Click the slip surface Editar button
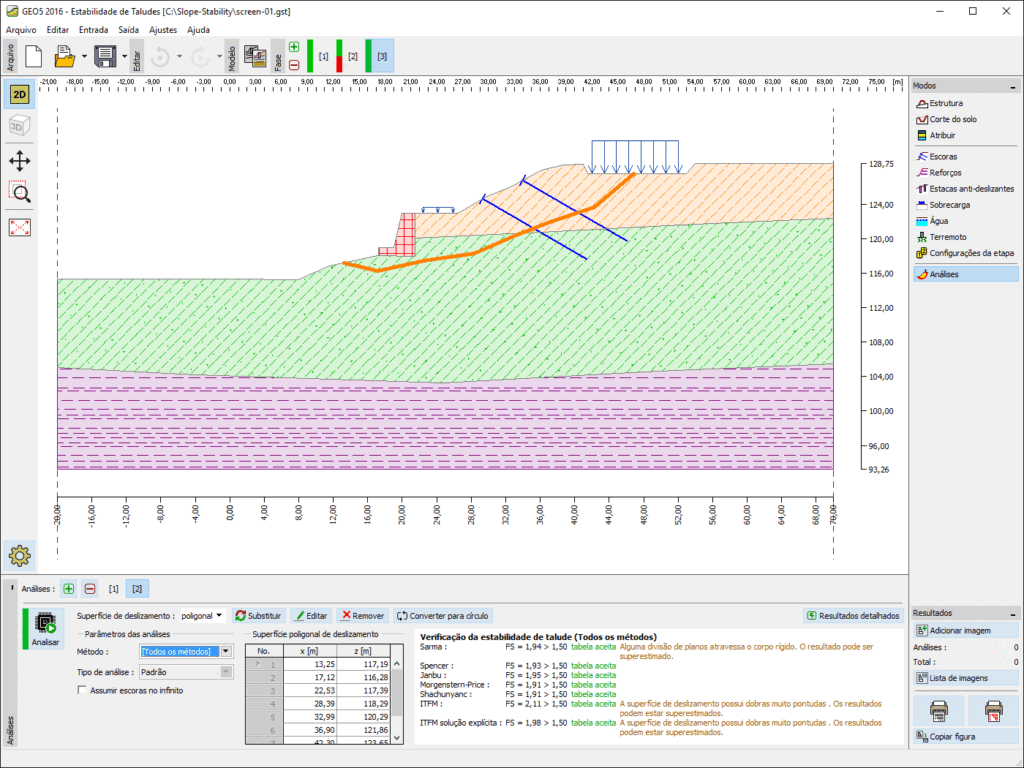Viewport: 1024px width, 768px height. (x=312, y=616)
